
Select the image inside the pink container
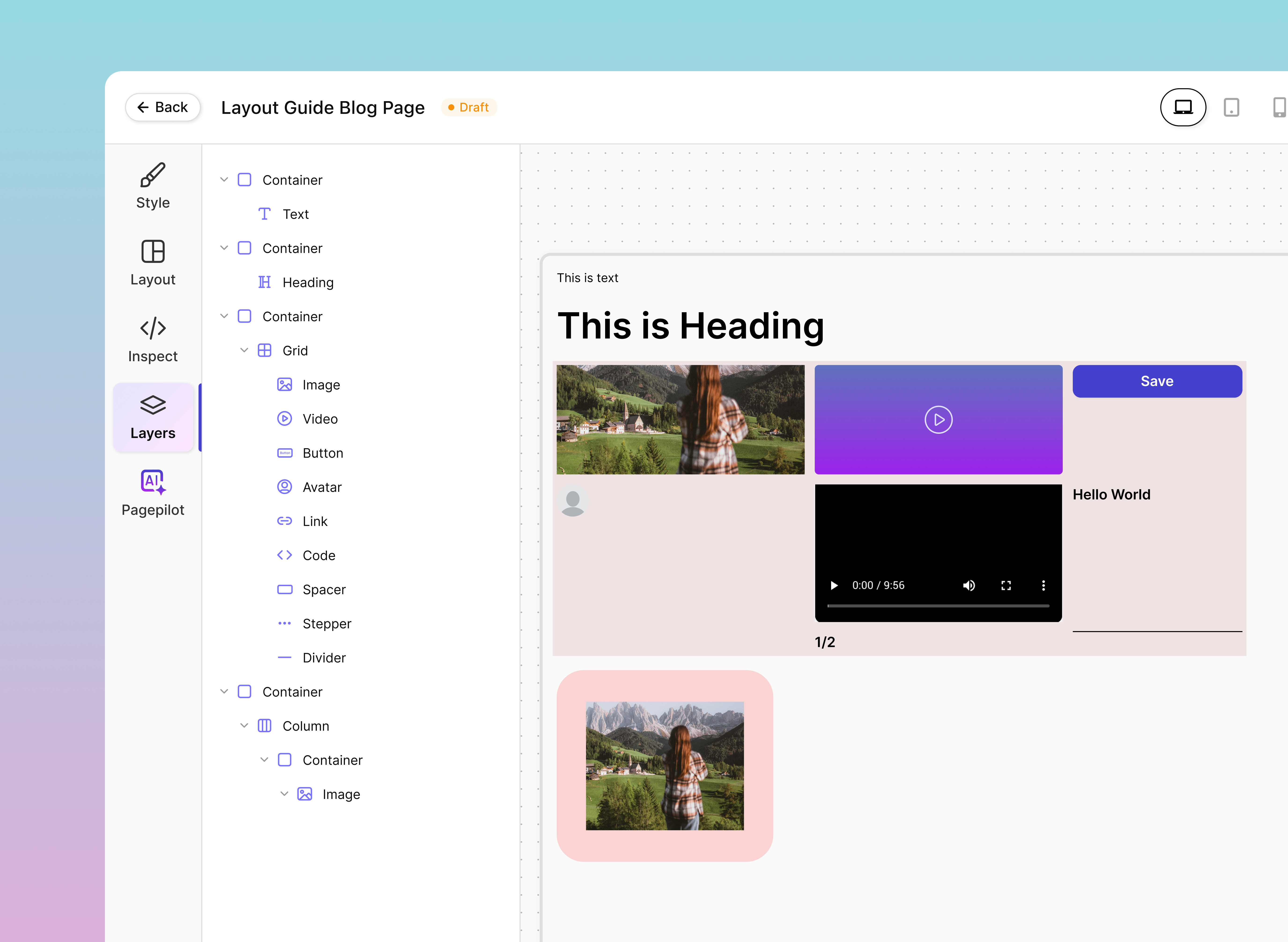[665, 766]
